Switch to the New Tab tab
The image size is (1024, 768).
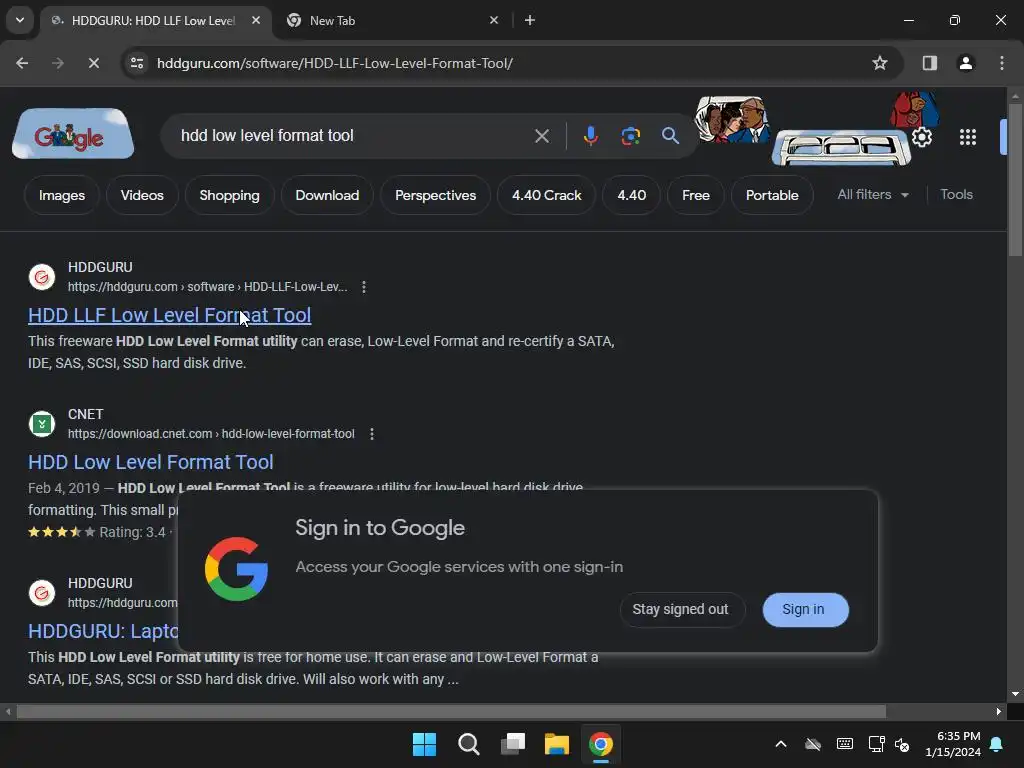[392, 20]
